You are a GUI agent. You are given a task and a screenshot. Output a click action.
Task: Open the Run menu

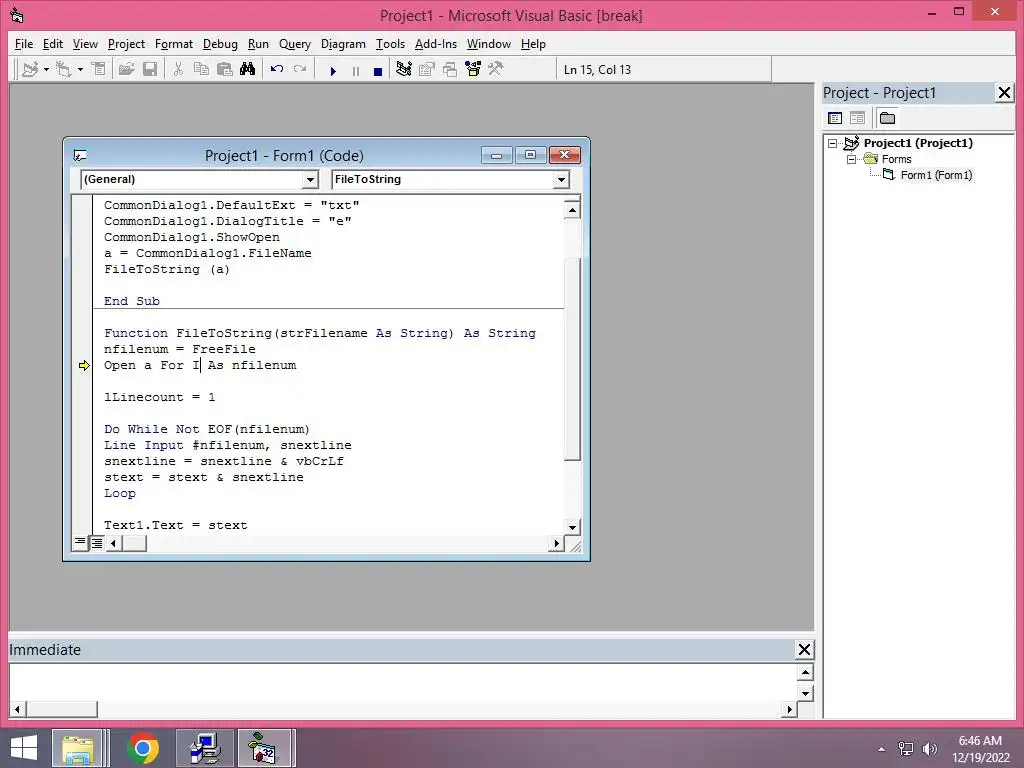pos(258,44)
